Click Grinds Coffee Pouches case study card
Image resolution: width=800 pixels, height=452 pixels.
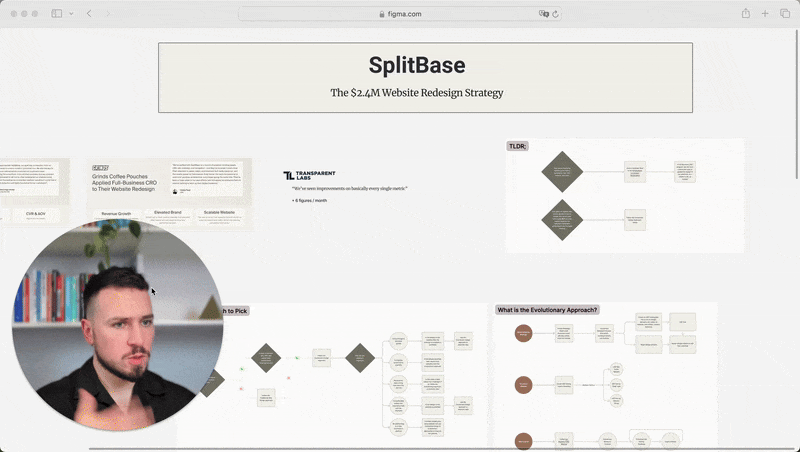coord(169,194)
